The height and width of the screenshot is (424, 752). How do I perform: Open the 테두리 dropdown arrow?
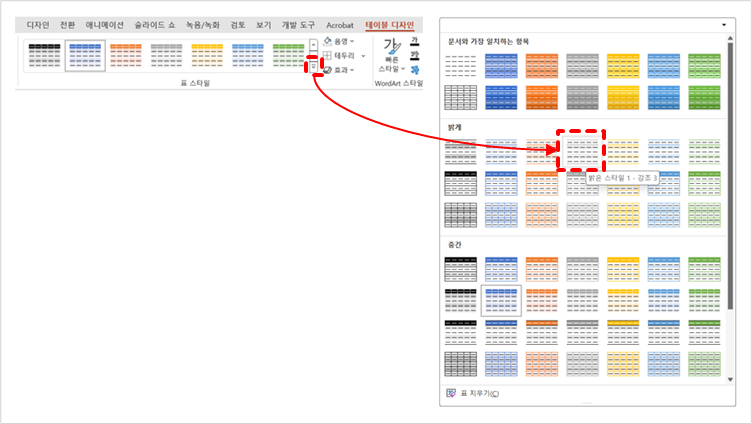363,56
